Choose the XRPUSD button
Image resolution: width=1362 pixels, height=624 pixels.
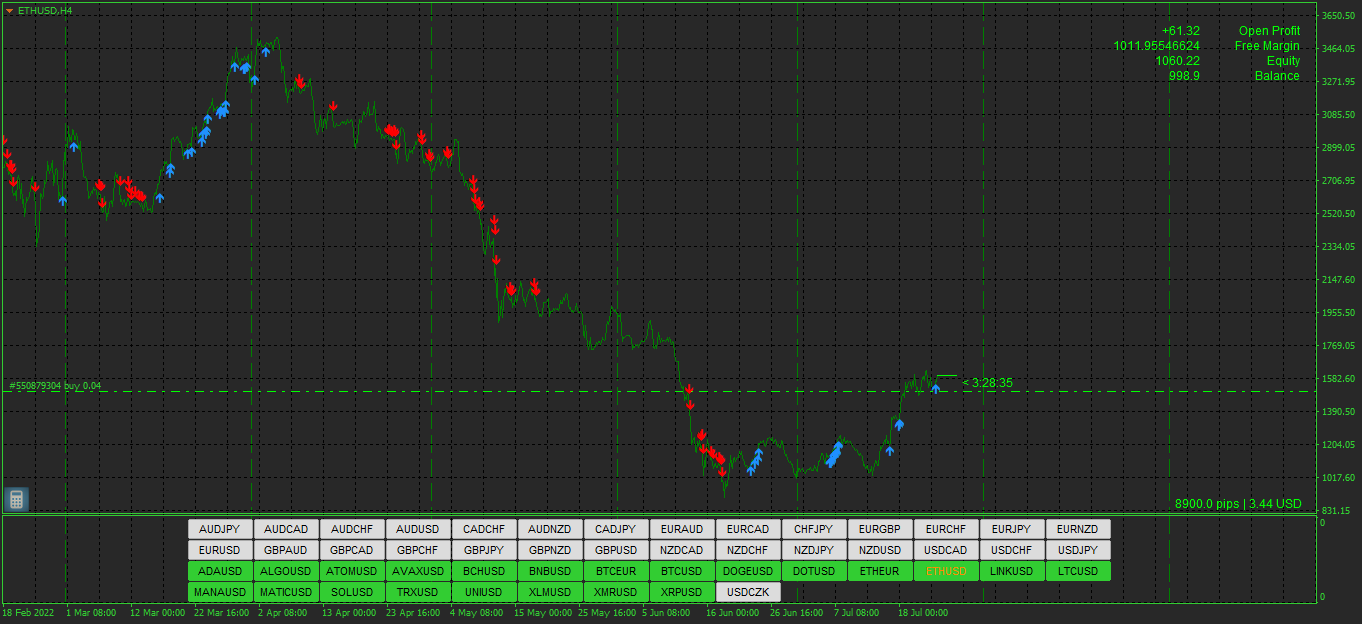tap(681, 592)
